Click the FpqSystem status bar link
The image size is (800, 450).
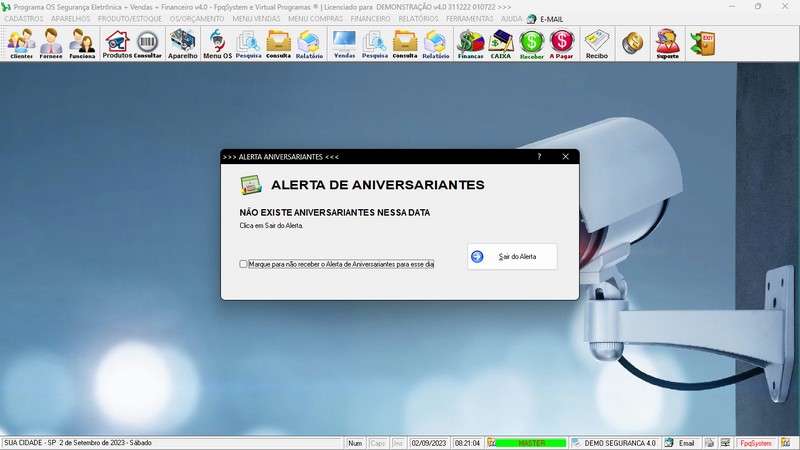click(756, 443)
